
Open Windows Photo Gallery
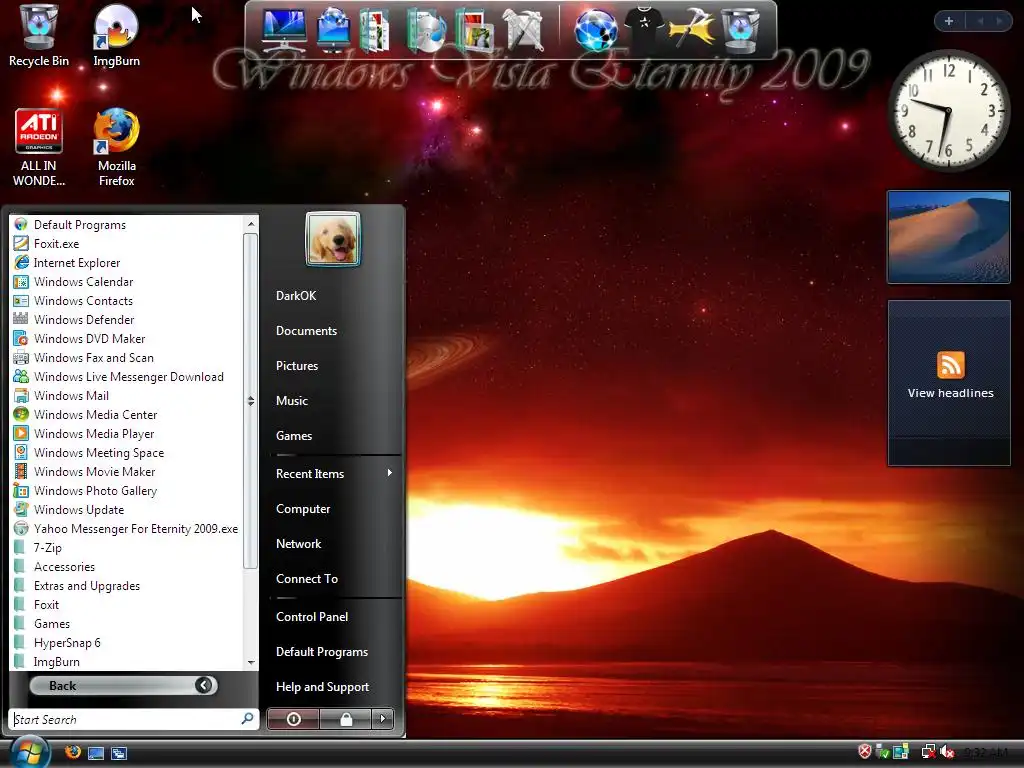point(127,490)
